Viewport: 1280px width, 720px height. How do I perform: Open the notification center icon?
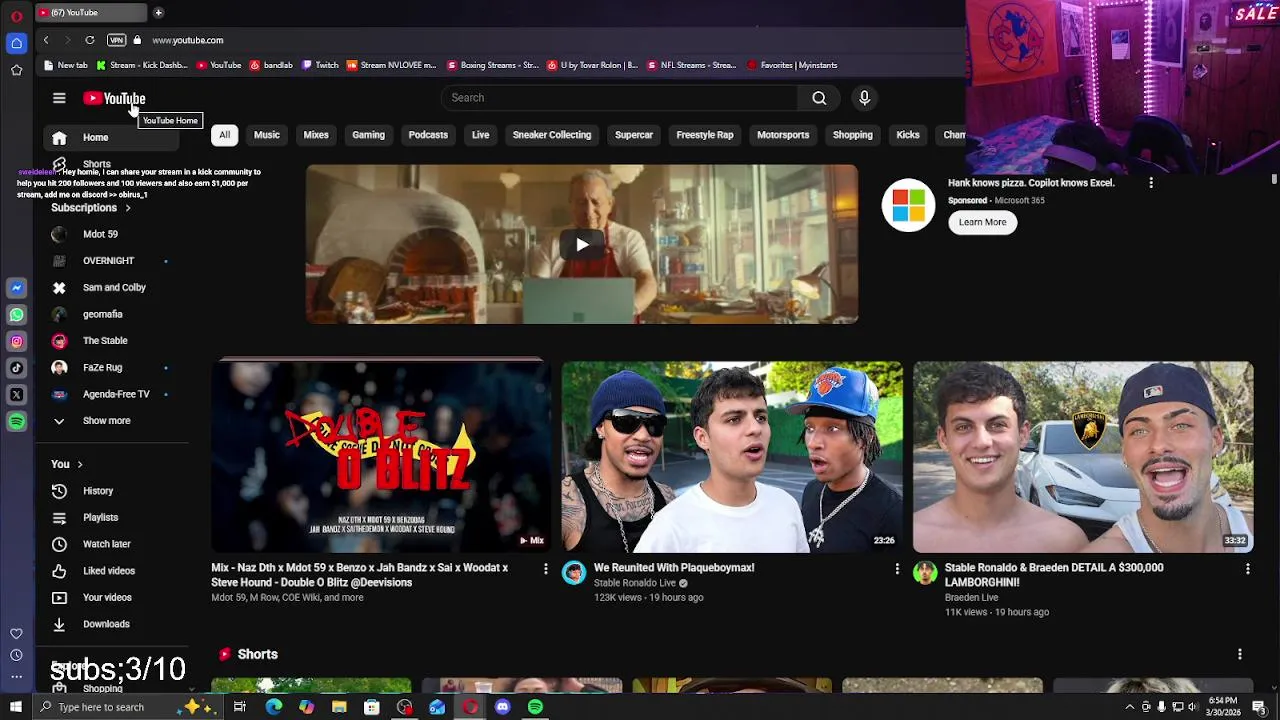1259,707
